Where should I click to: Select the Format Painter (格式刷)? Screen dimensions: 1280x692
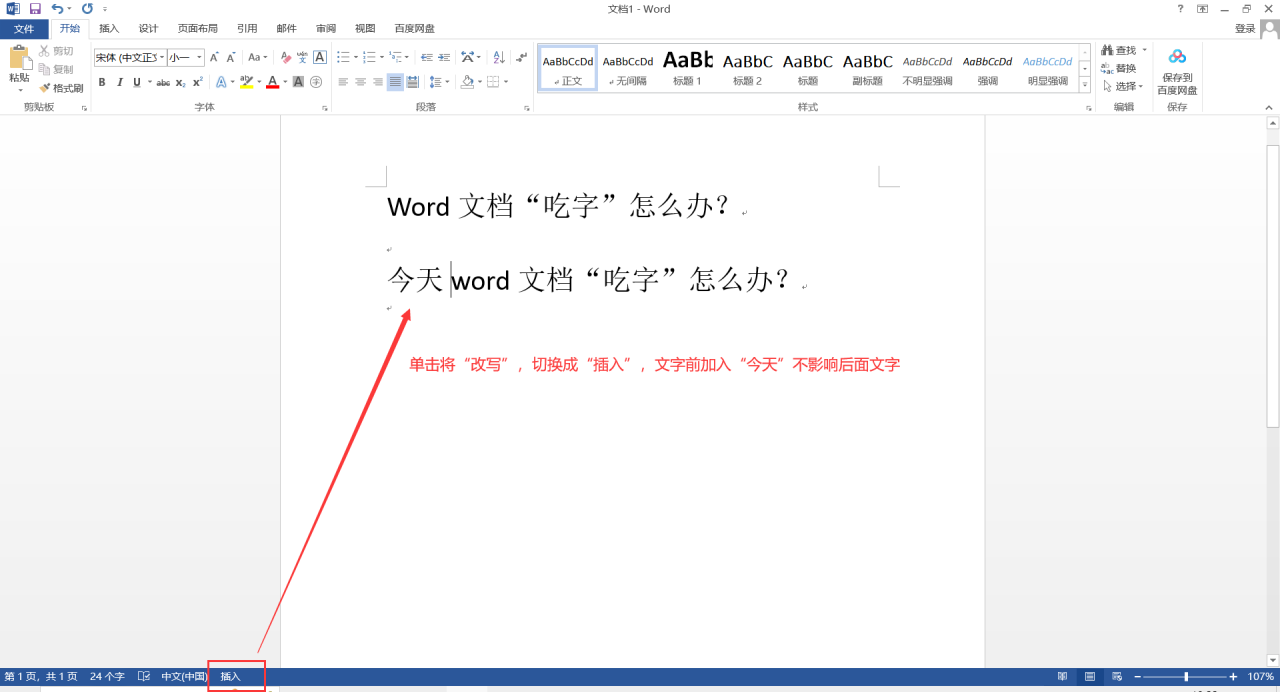click(61, 88)
